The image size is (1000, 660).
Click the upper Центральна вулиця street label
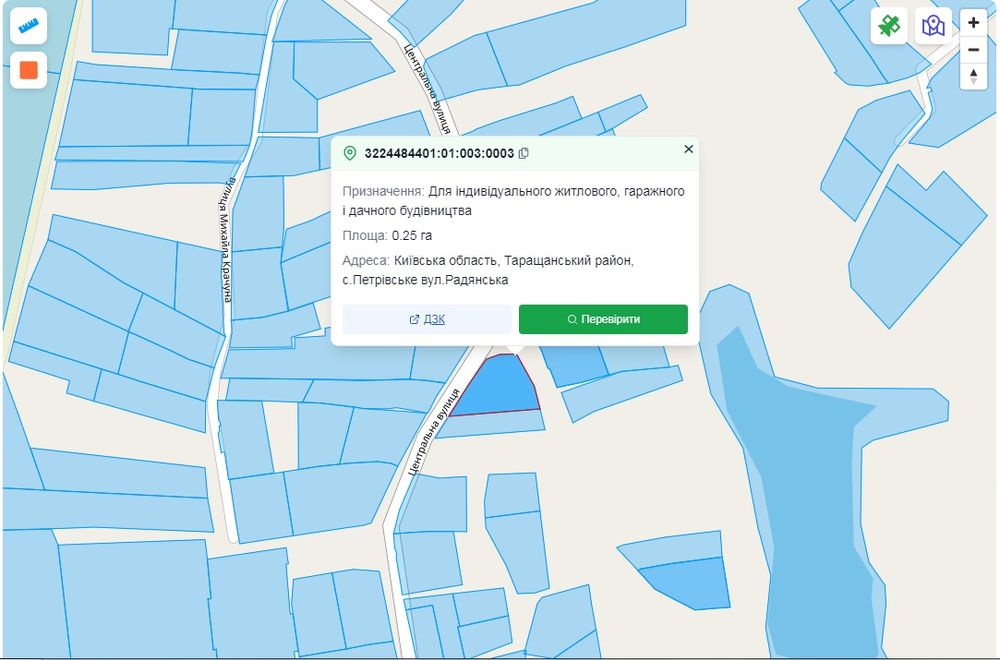(x=428, y=88)
